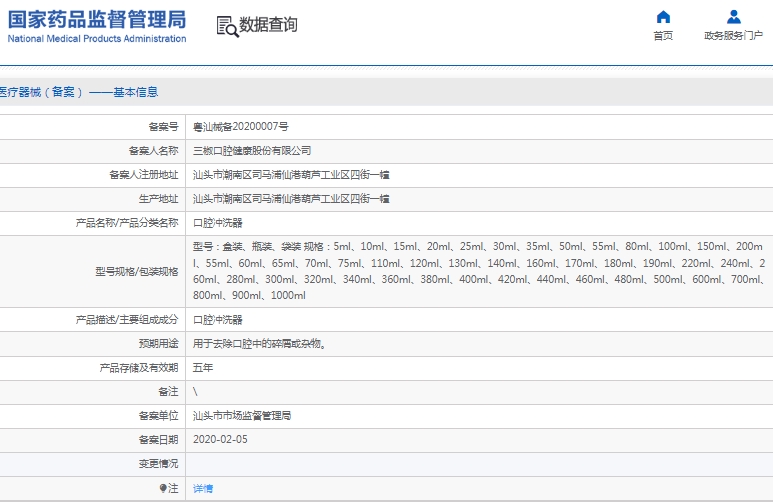Image resolution: width=773 pixels, height=504 pixels.
Task: Click the 型号规格 specification text block
Action: pyautogui.click(x=479, y=271)
